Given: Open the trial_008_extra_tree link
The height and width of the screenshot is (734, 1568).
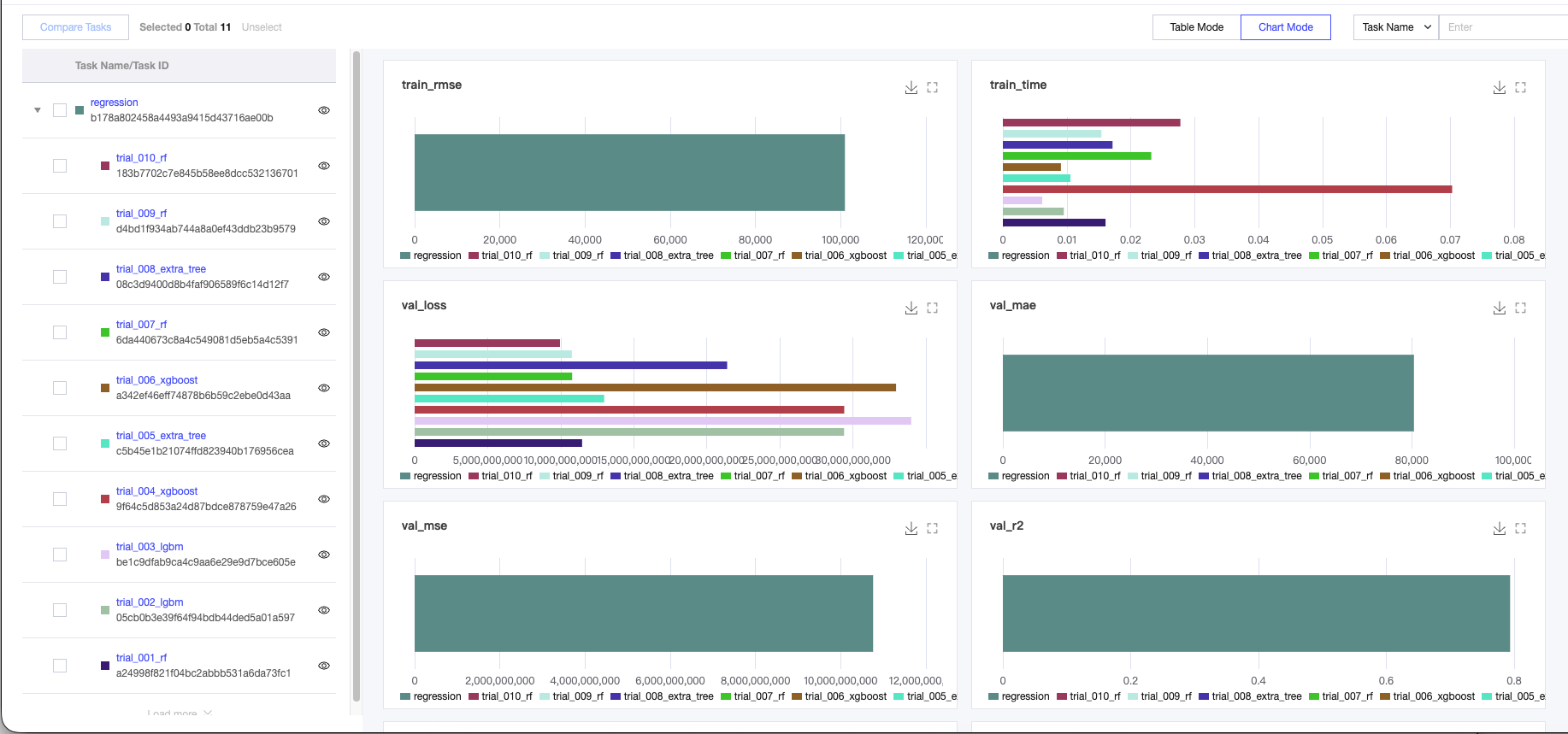Looking at the screenshot, I should click(161, 269).
